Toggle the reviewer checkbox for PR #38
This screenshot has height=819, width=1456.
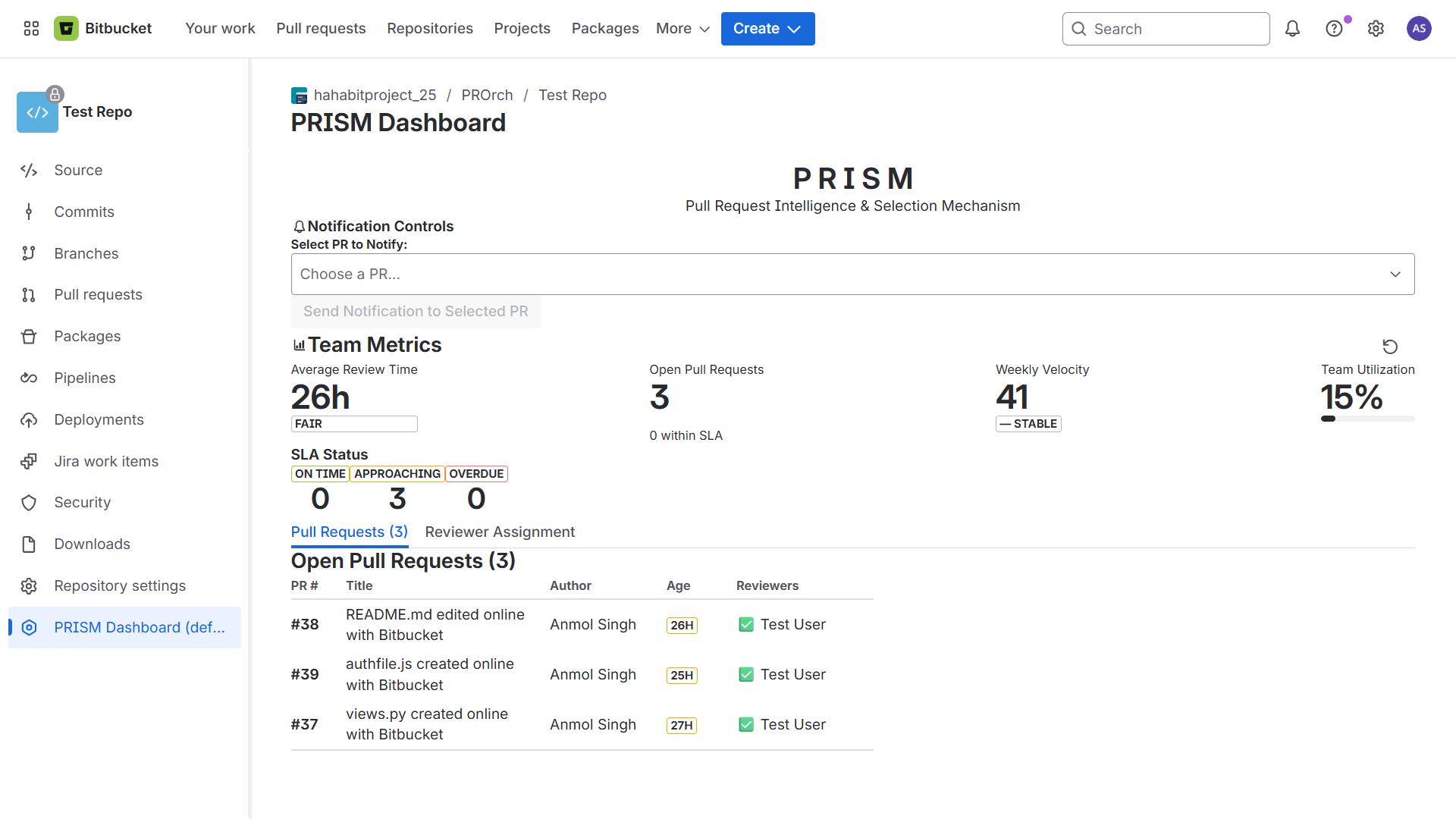[x=746, y=624]
